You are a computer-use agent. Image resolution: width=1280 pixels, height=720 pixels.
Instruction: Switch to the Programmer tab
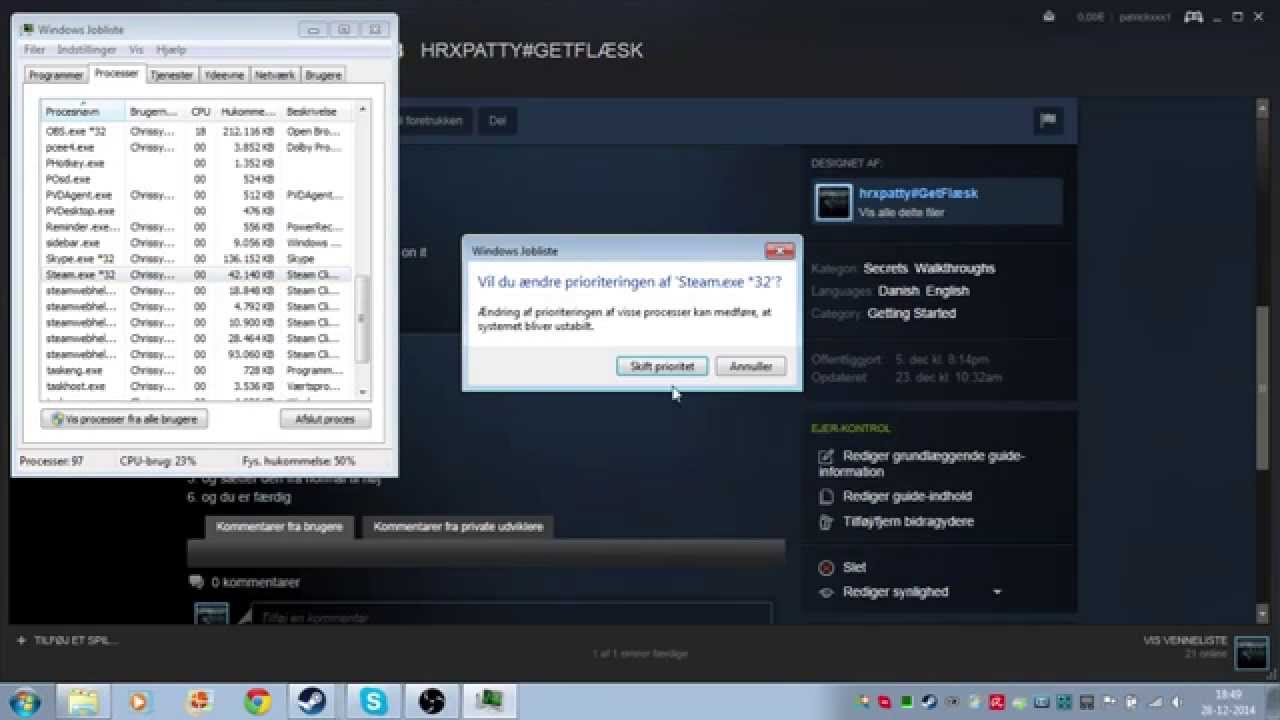click(56, 75)
